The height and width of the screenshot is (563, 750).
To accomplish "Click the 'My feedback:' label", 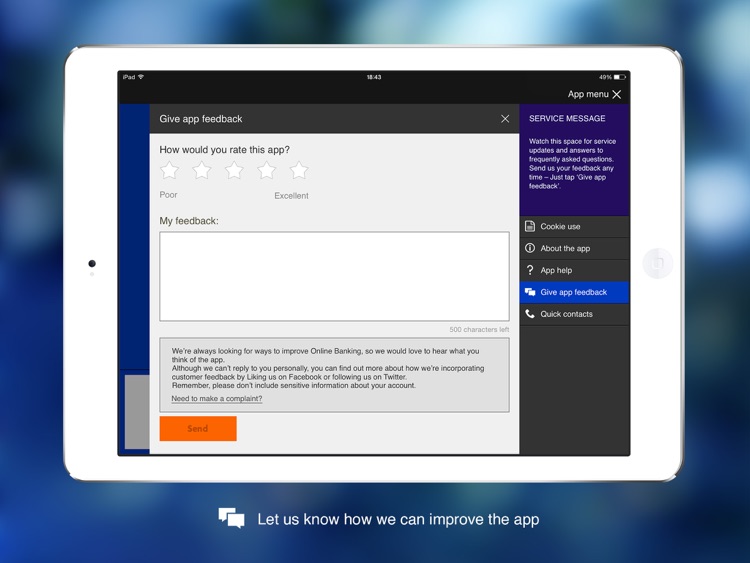I will 189,221.
